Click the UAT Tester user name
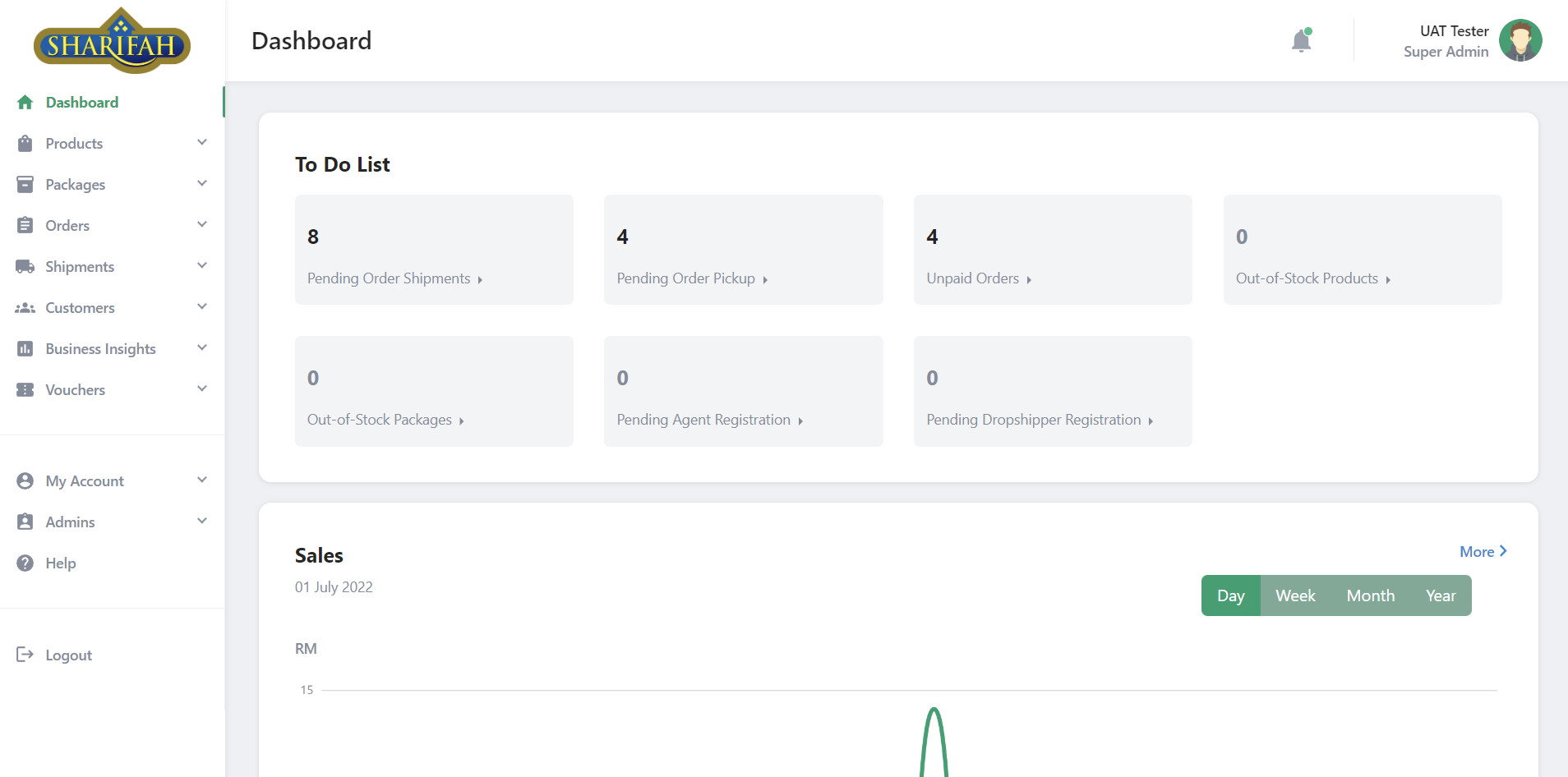 (x=1454, y=31)
